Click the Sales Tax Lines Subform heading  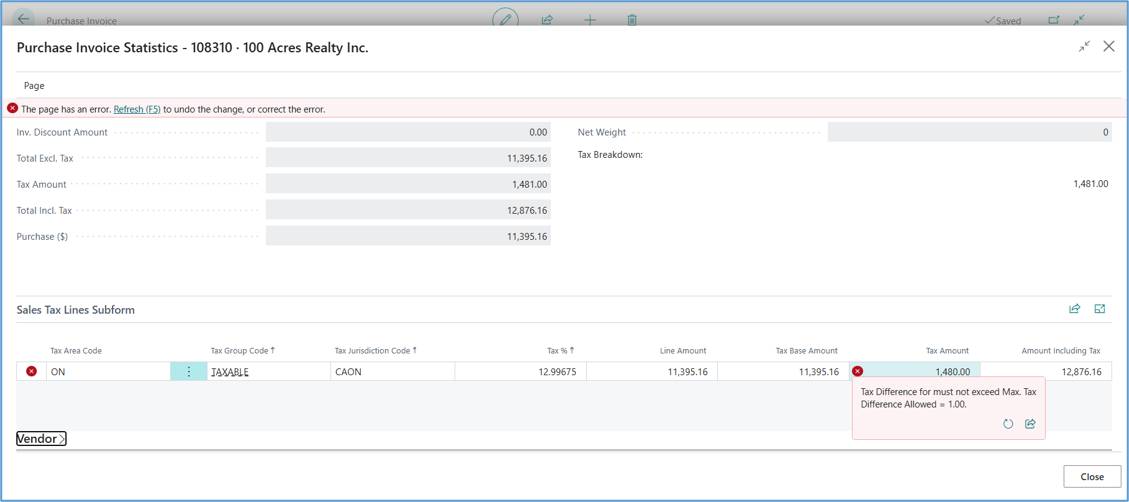76,310
